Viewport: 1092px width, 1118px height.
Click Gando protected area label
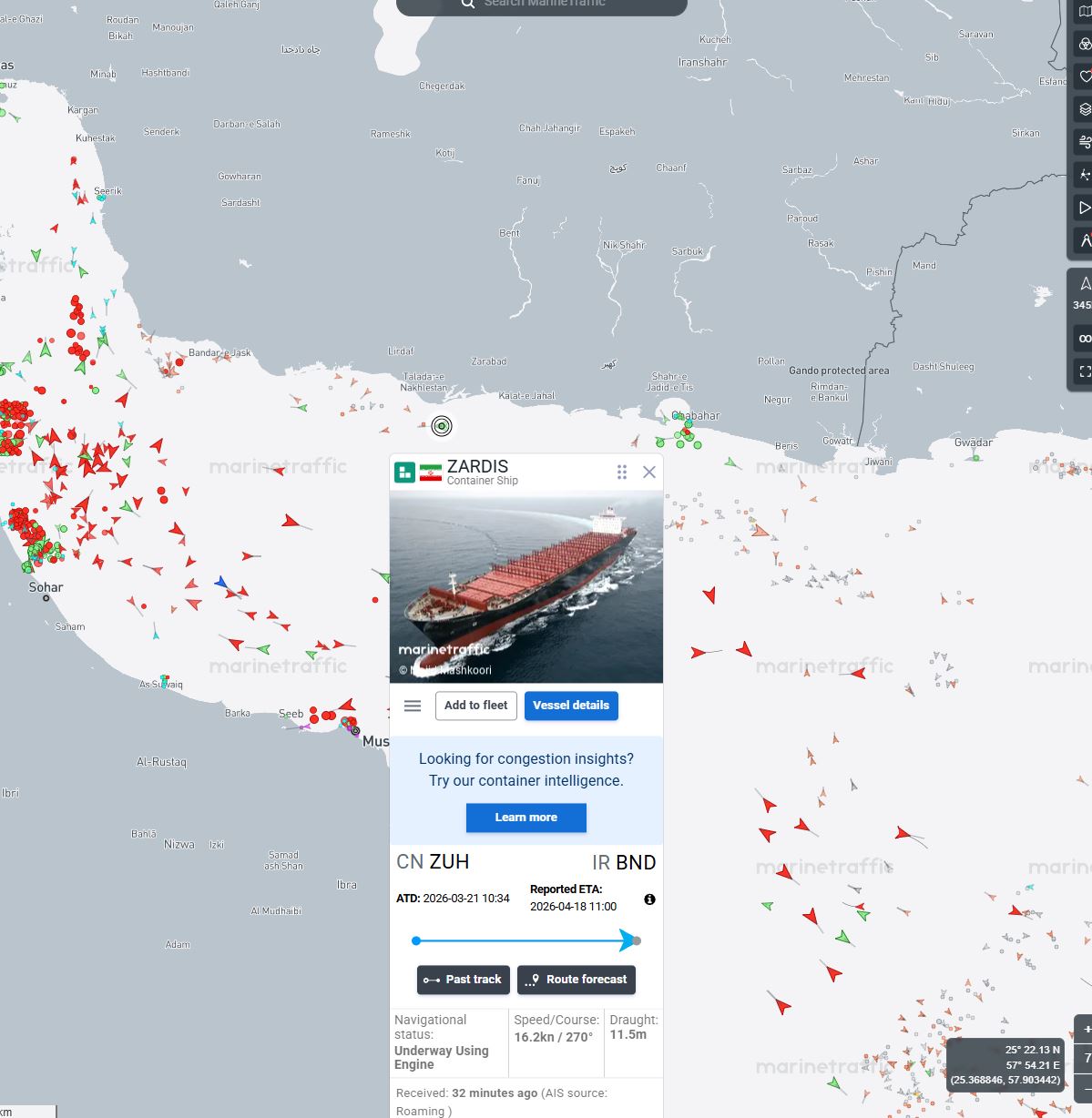pos(839,371)
